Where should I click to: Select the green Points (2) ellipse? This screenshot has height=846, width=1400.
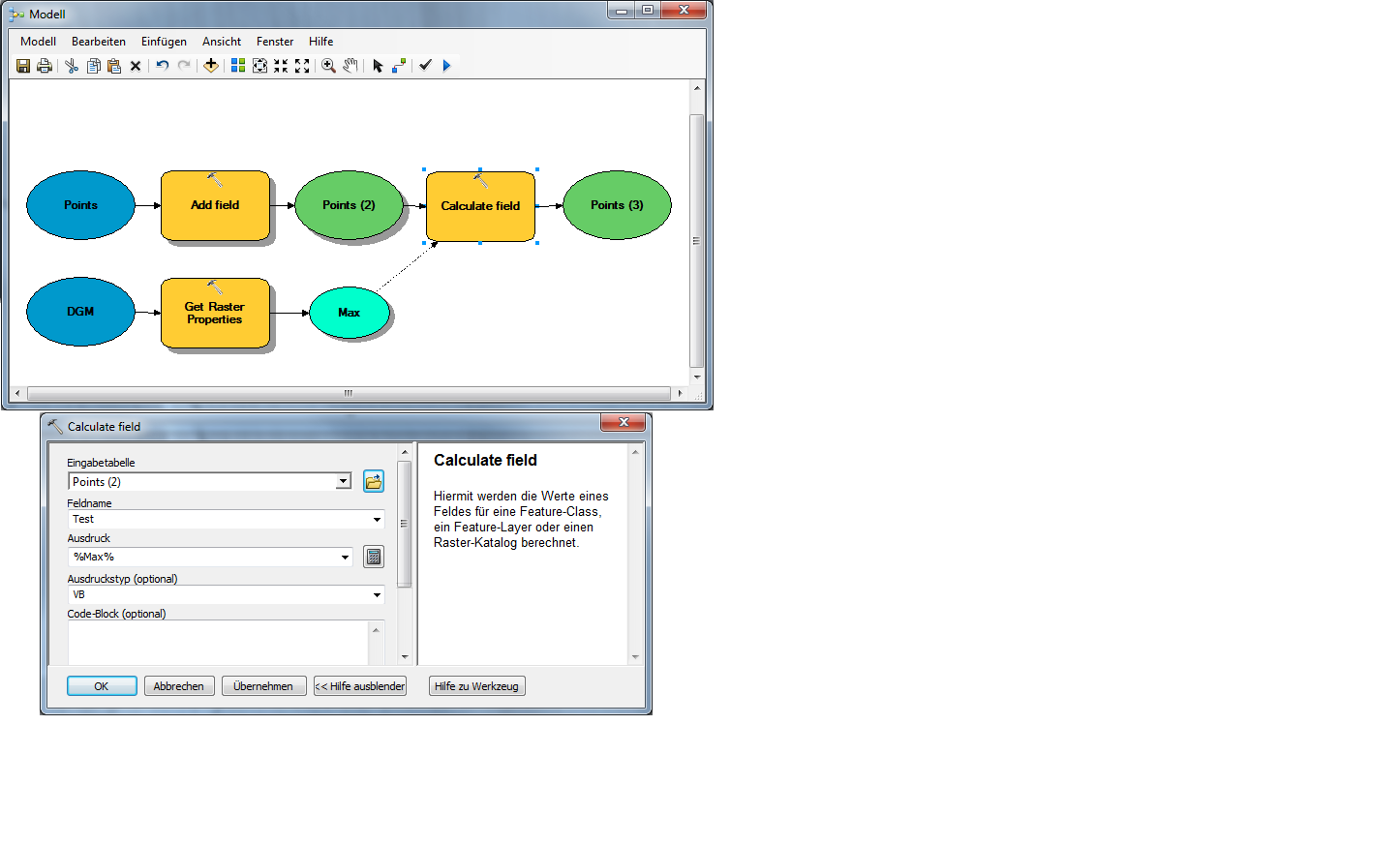point(349,205)
